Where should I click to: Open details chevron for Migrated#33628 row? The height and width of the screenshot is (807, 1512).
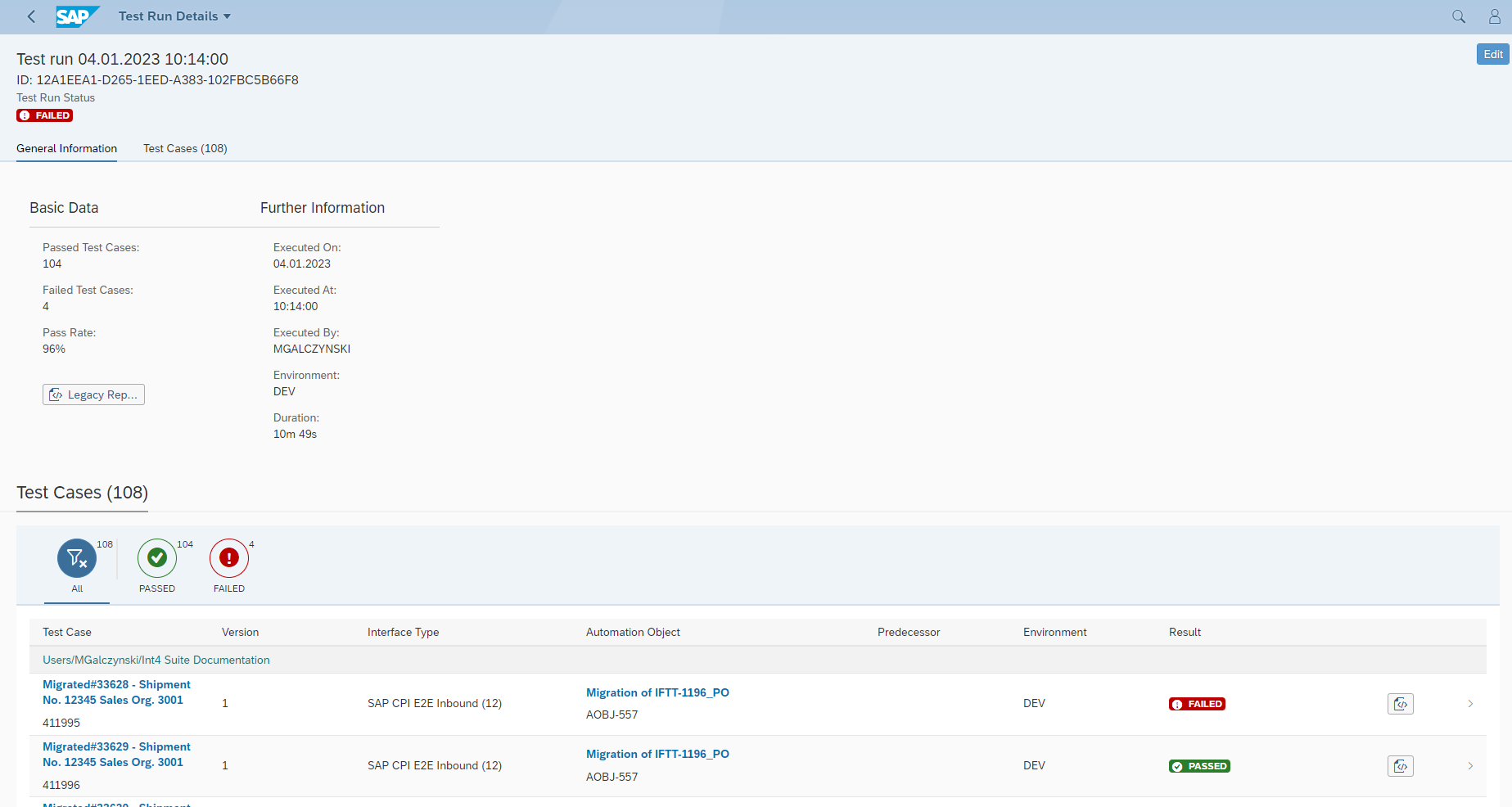point(1470,704)
